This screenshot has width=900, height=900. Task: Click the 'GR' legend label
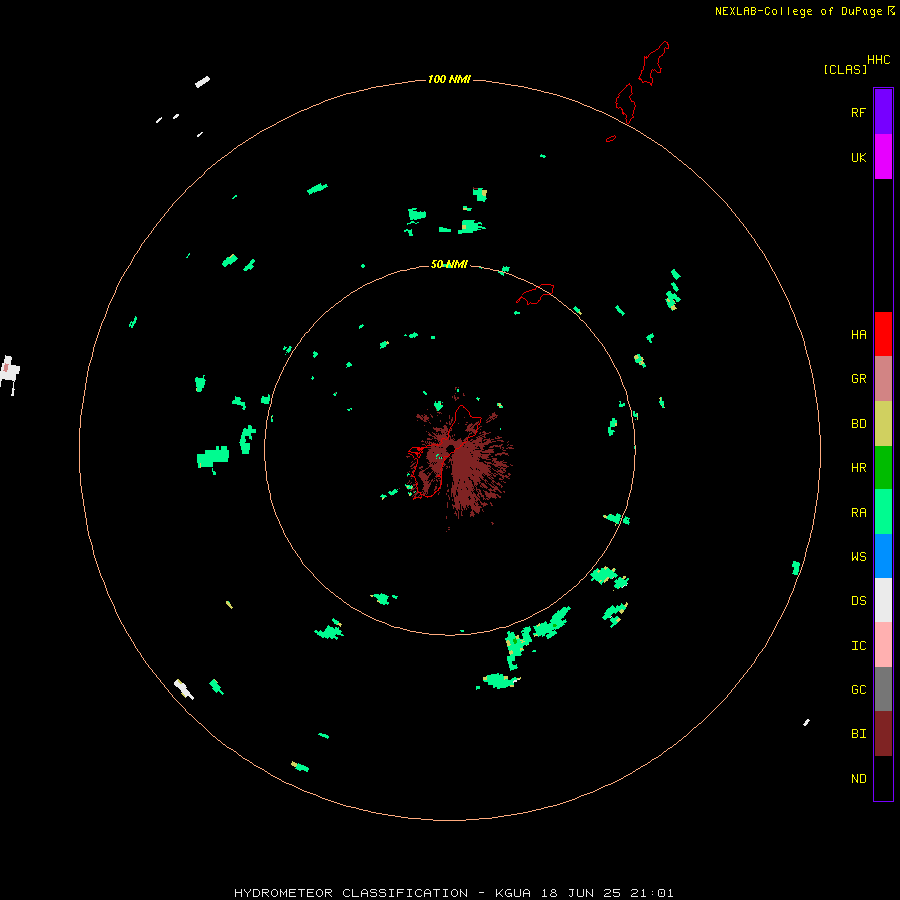click(858, 379)
